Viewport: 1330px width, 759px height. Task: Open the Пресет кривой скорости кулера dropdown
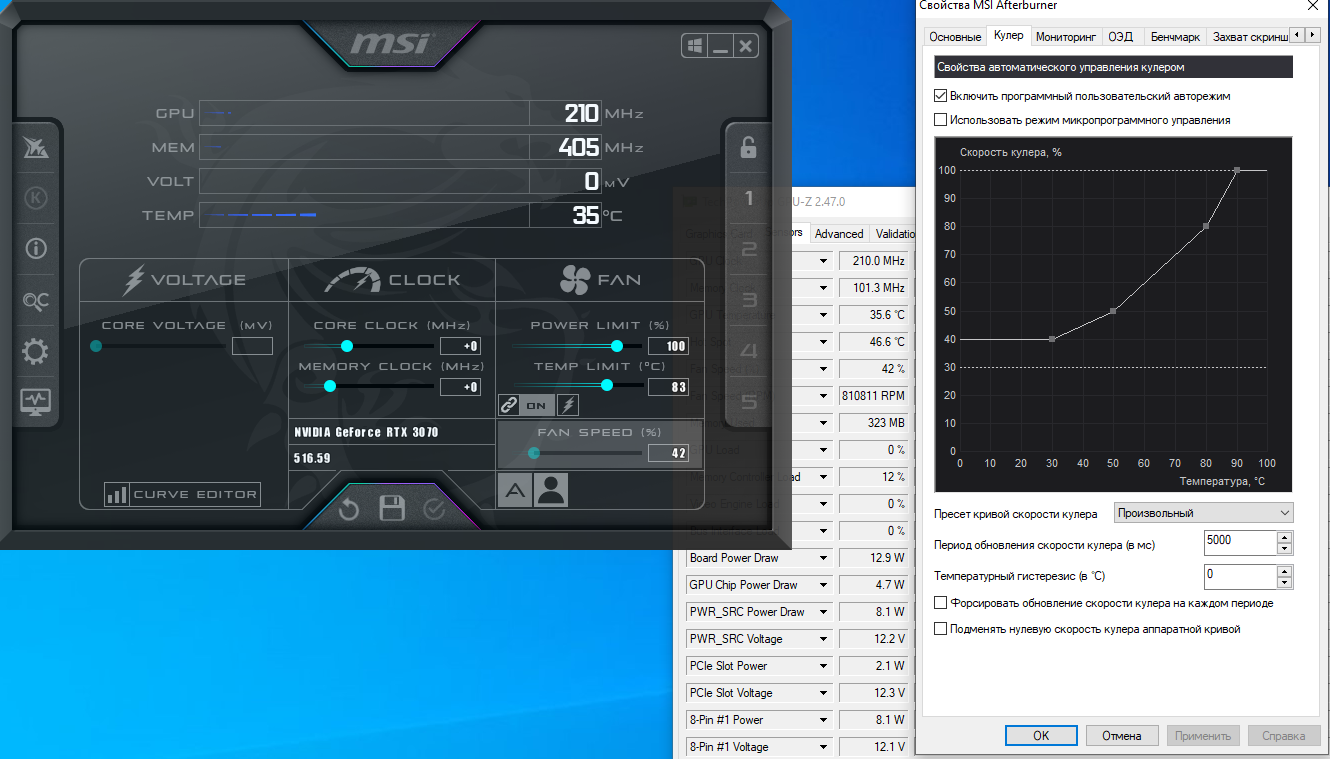coord(1204,513)
